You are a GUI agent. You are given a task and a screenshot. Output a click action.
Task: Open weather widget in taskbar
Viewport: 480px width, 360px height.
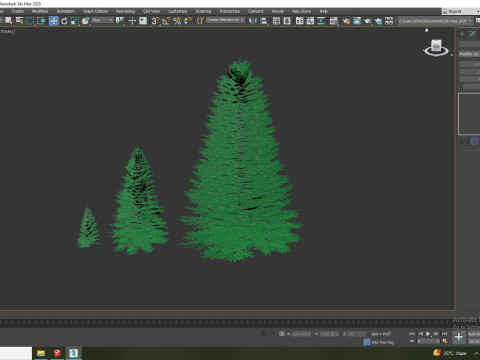(x=449, y=353)
